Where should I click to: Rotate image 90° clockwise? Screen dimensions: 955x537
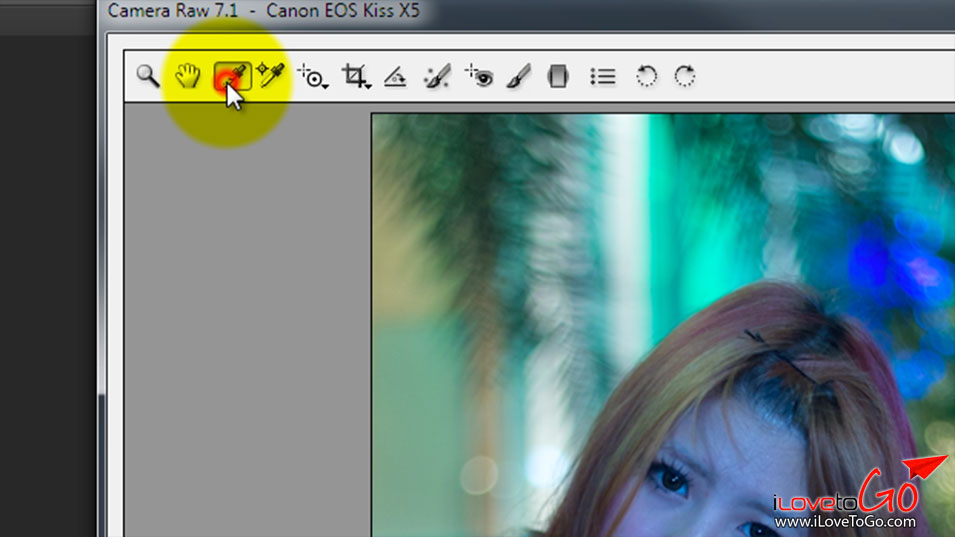685,77
